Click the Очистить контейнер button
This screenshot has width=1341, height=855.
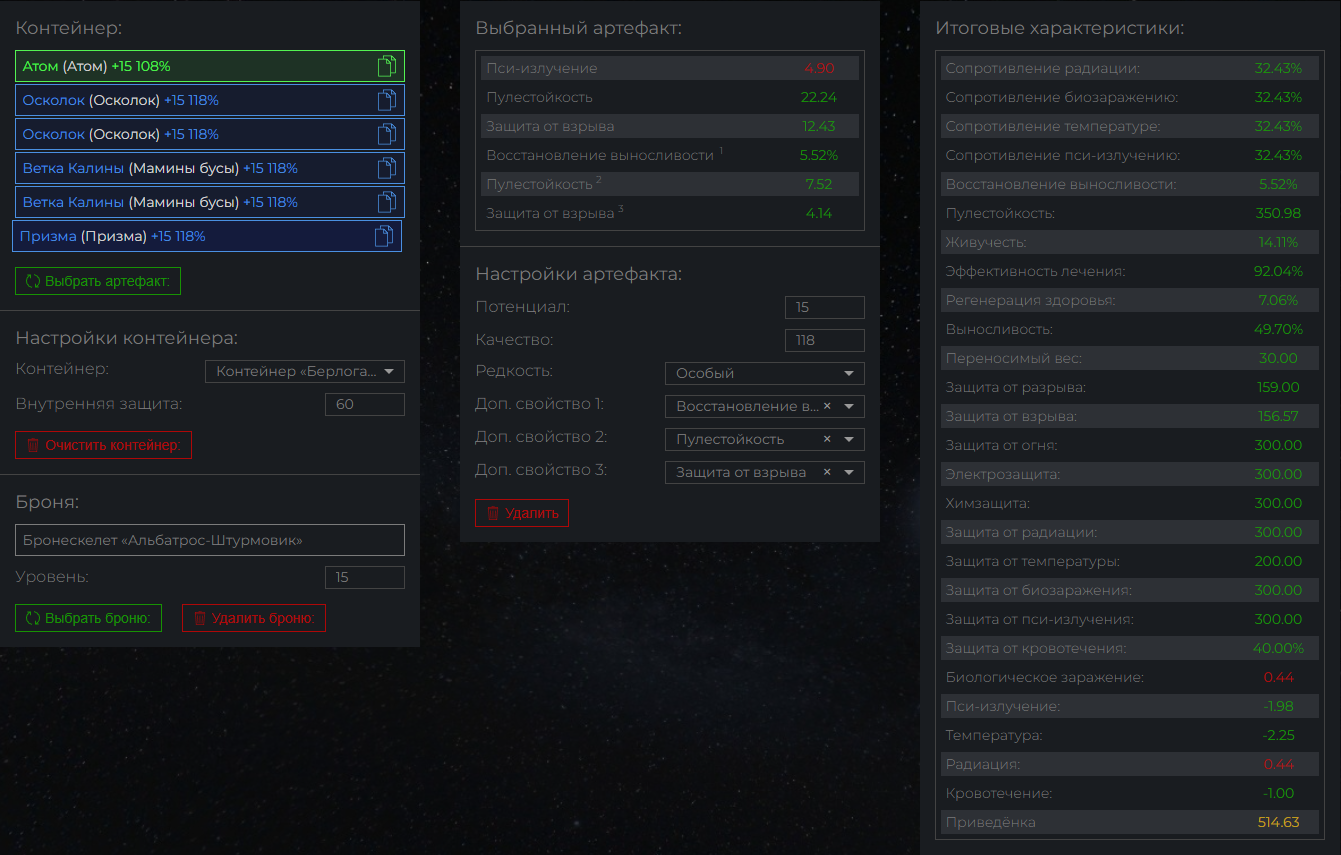(x=103, y=445)
